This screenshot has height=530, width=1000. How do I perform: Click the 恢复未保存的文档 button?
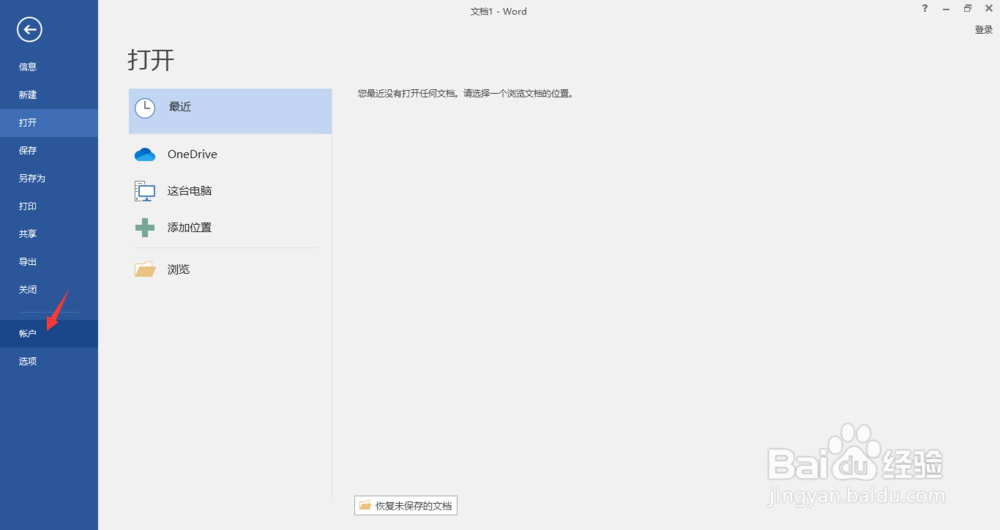pos(406,506)
